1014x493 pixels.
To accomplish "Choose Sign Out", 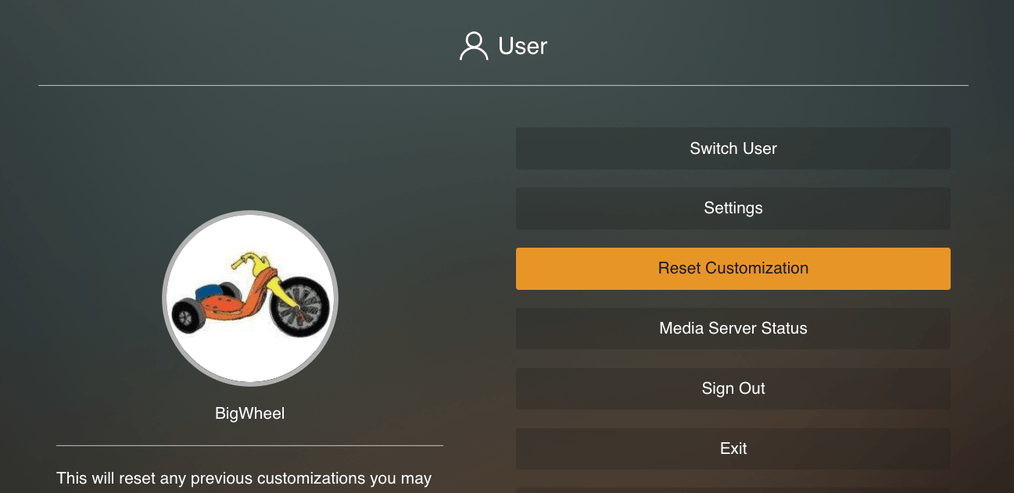I will coord(733,388).
